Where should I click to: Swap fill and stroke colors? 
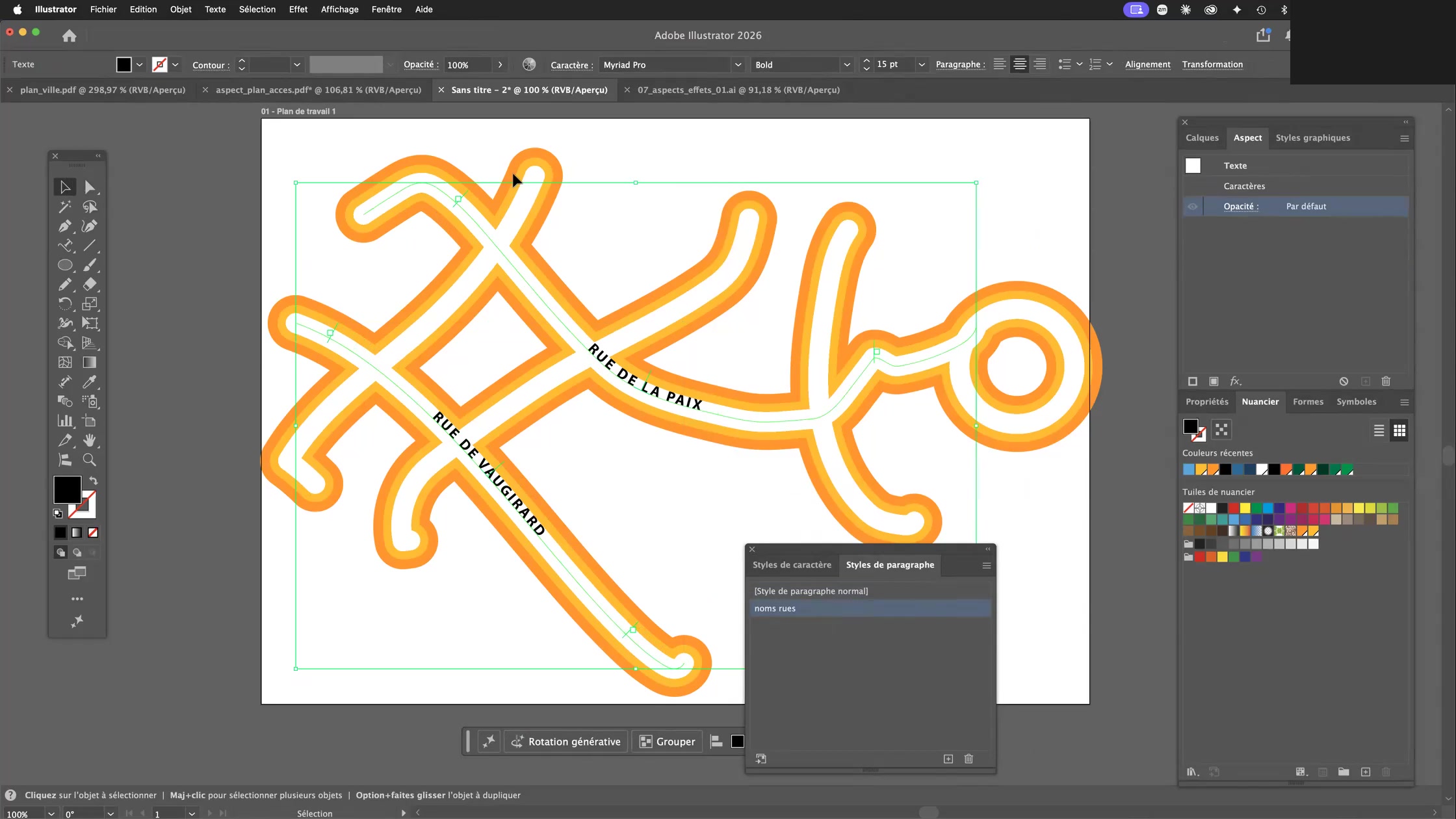click(x=94, y=481)
